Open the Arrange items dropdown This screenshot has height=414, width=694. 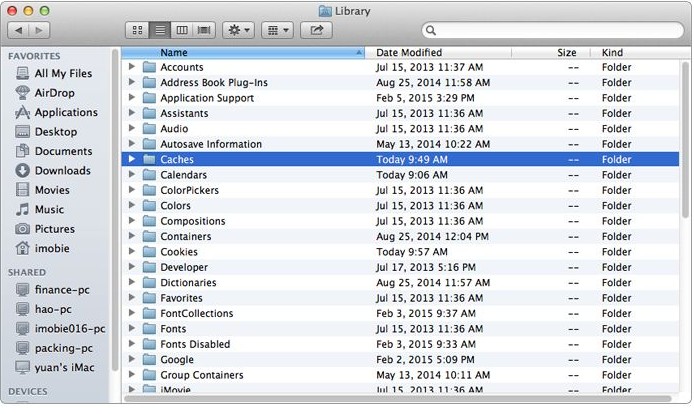point(277,31)
